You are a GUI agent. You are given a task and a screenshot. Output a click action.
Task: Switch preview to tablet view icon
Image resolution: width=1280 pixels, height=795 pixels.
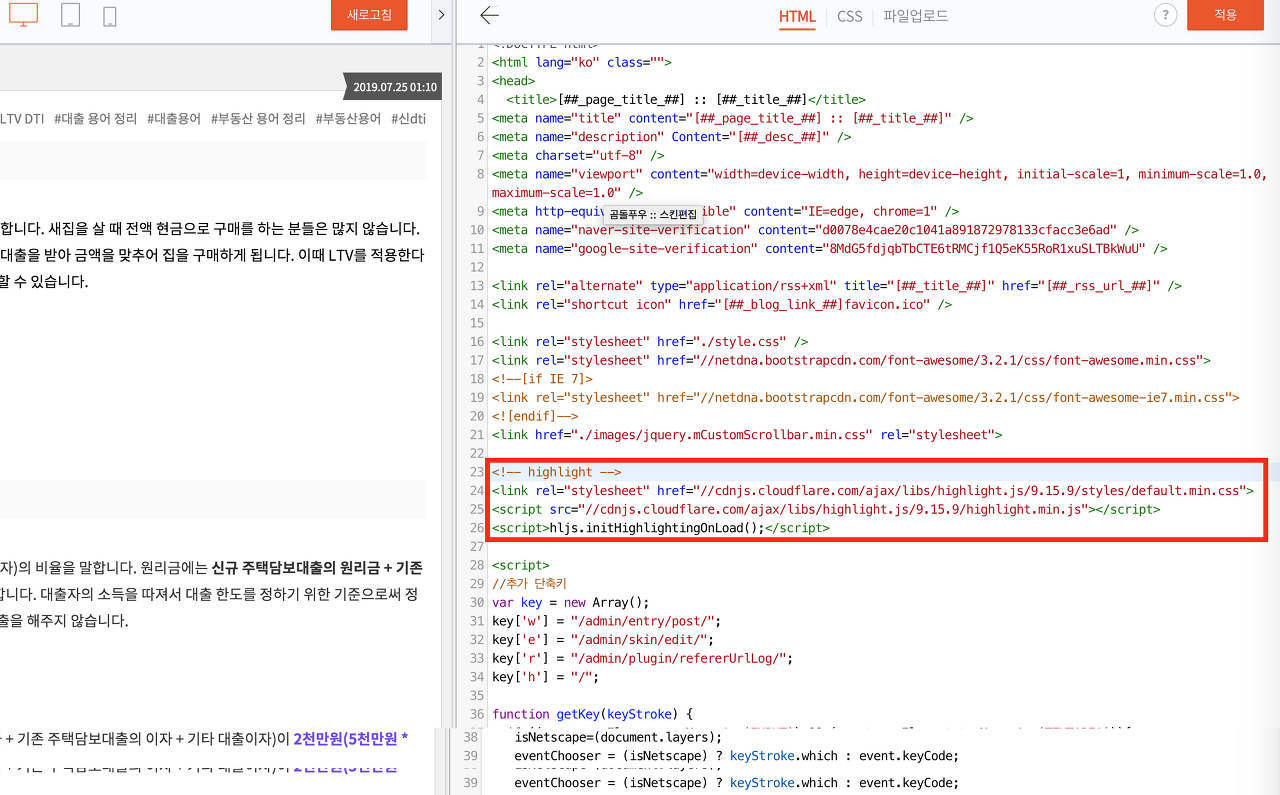click(70, 14)
